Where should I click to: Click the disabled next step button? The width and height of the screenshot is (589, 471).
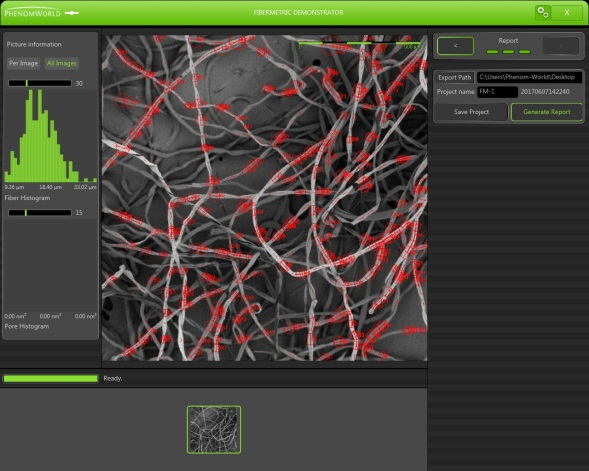(x=561, y=46)
